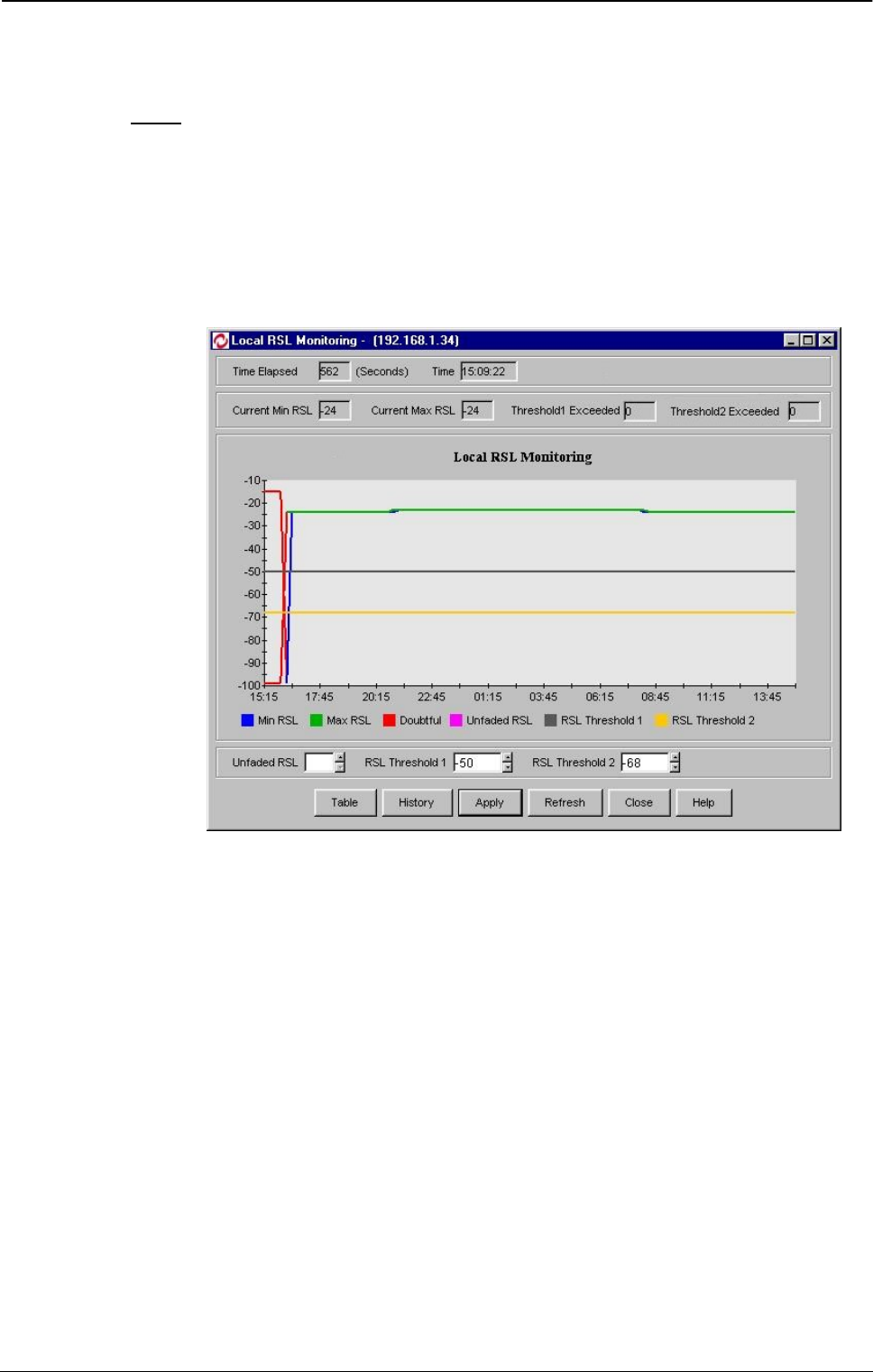Click the yellow RSL Threshold 2 swatch
873x1372 pixels.
662,720
